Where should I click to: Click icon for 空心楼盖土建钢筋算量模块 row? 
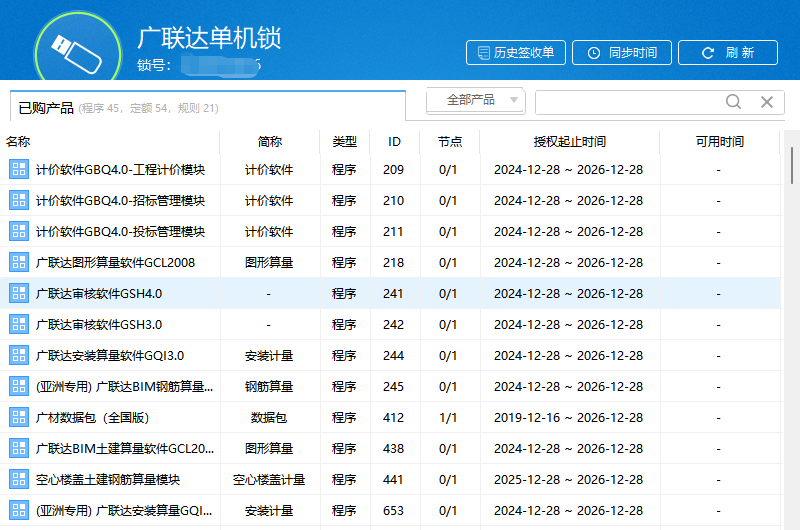(19, 479)
